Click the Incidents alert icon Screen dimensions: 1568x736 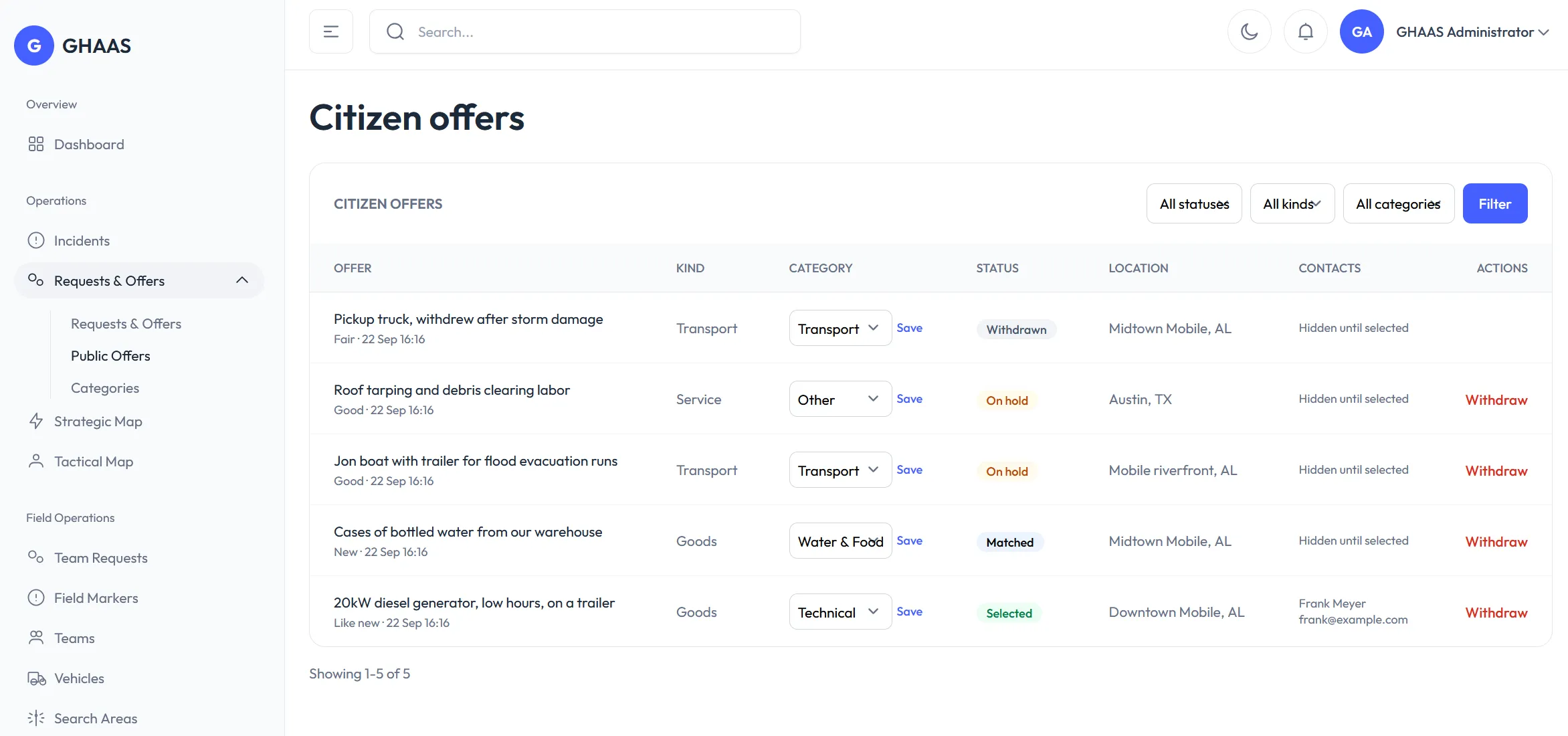(36, 241)
